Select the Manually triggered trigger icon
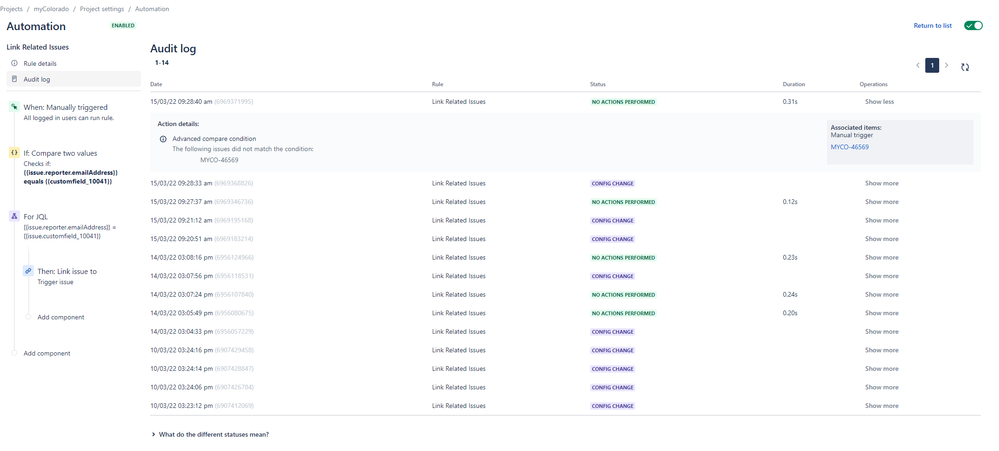 pos(14,107)
